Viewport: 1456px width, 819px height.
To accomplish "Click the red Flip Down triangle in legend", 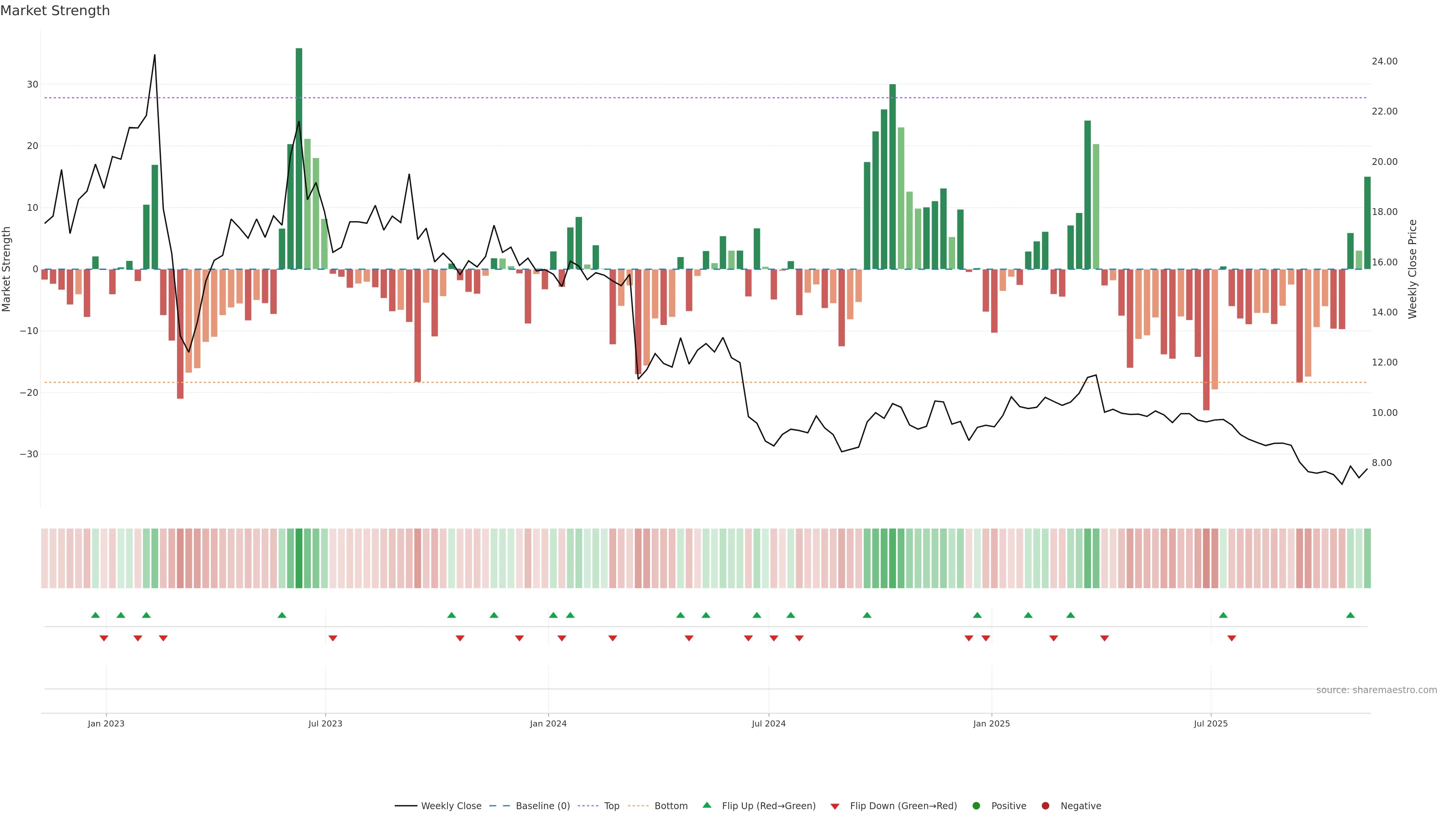I will pos(835,806).
